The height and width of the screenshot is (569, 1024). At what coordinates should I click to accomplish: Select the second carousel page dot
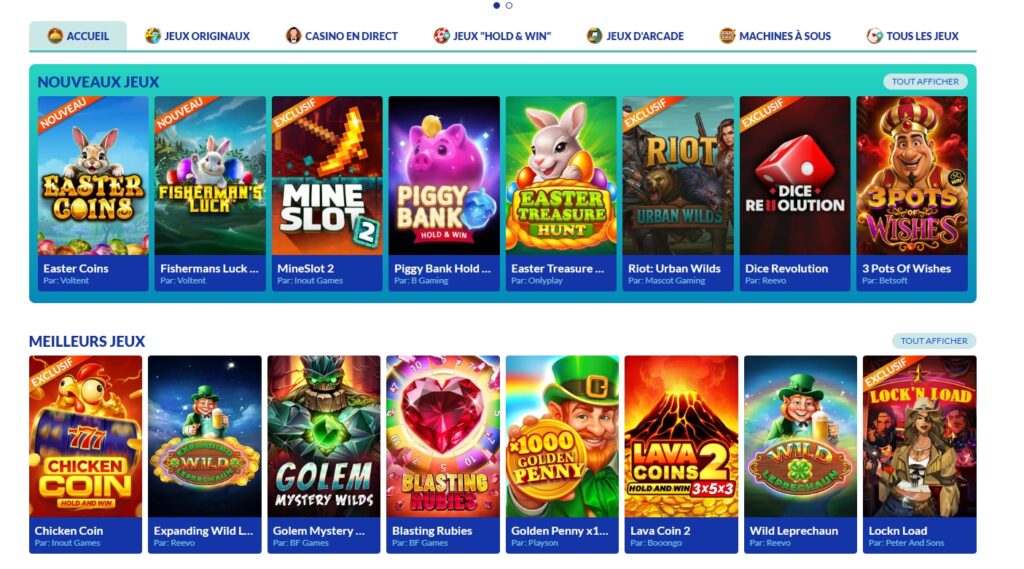tap(509, 5)
